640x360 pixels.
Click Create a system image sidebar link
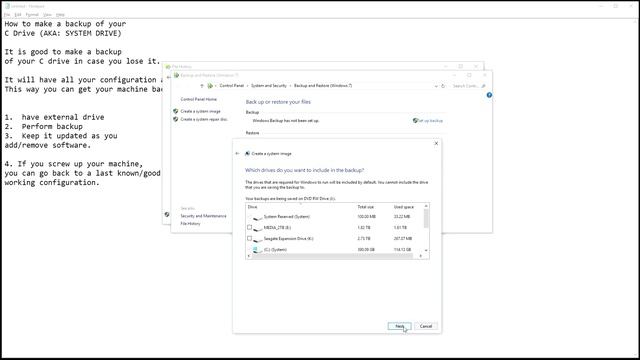pyautogui.click(x=200, y=111)
